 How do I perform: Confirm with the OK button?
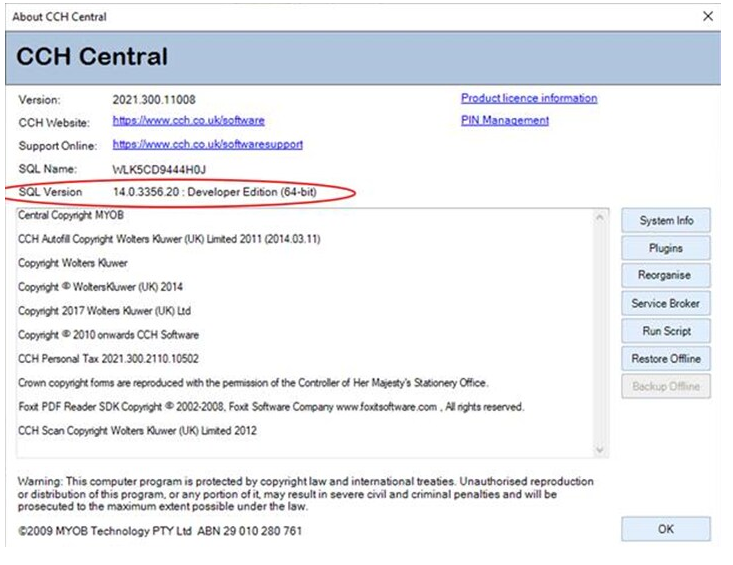tap(665, 529)
